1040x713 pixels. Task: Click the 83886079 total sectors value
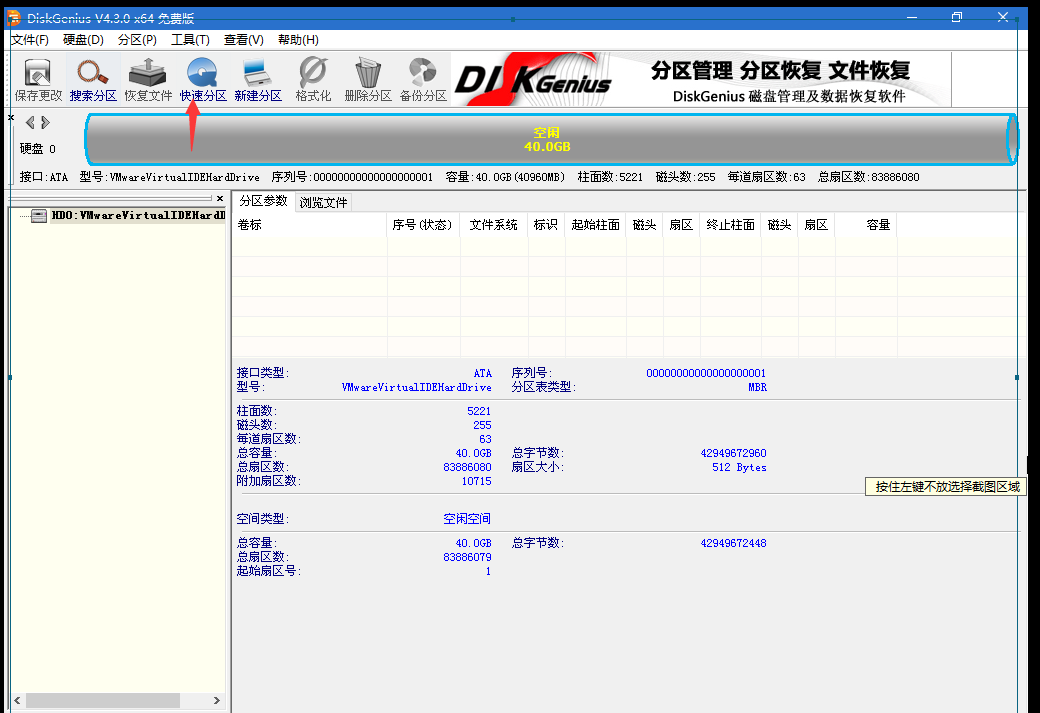468,557
